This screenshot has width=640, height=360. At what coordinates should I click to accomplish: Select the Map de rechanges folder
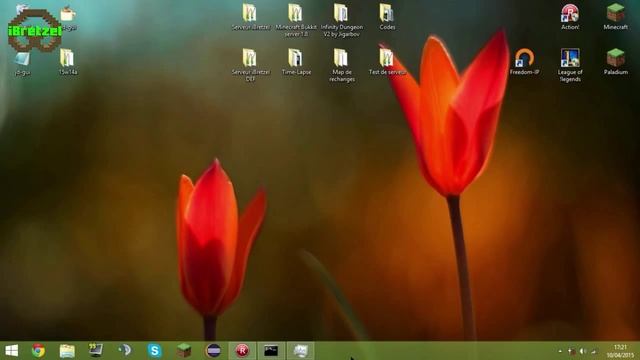tap(341, 64)
